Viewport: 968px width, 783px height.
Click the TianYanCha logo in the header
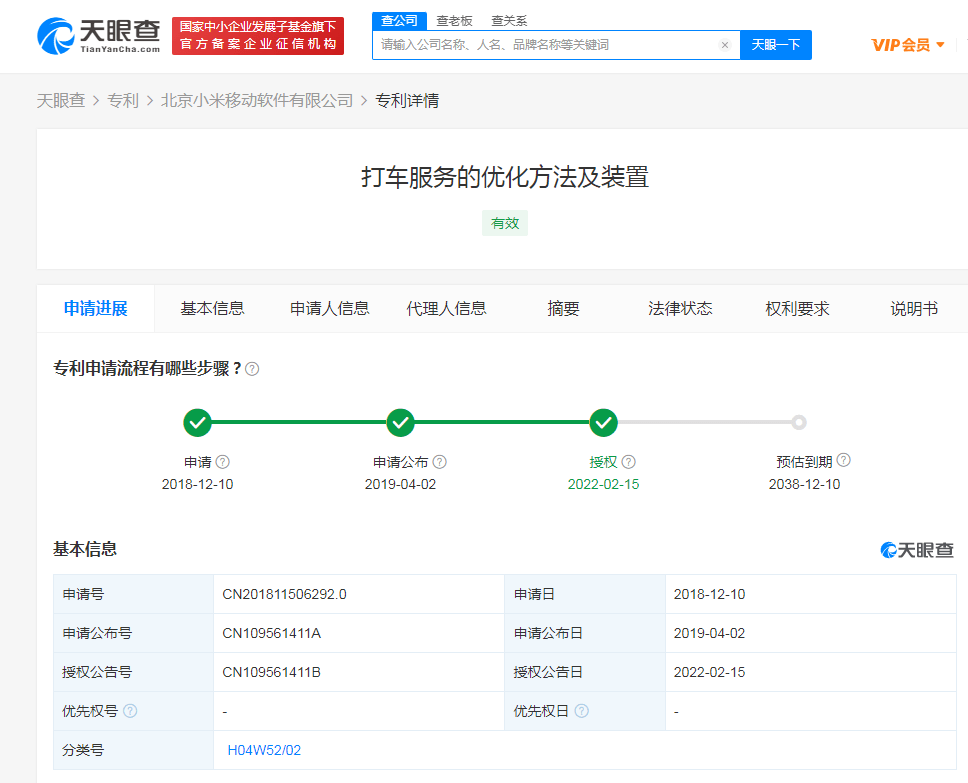click(x=98, y=35)
